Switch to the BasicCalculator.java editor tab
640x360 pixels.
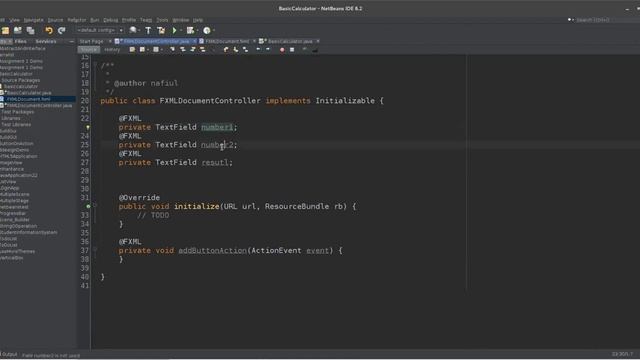coord(290,42)
